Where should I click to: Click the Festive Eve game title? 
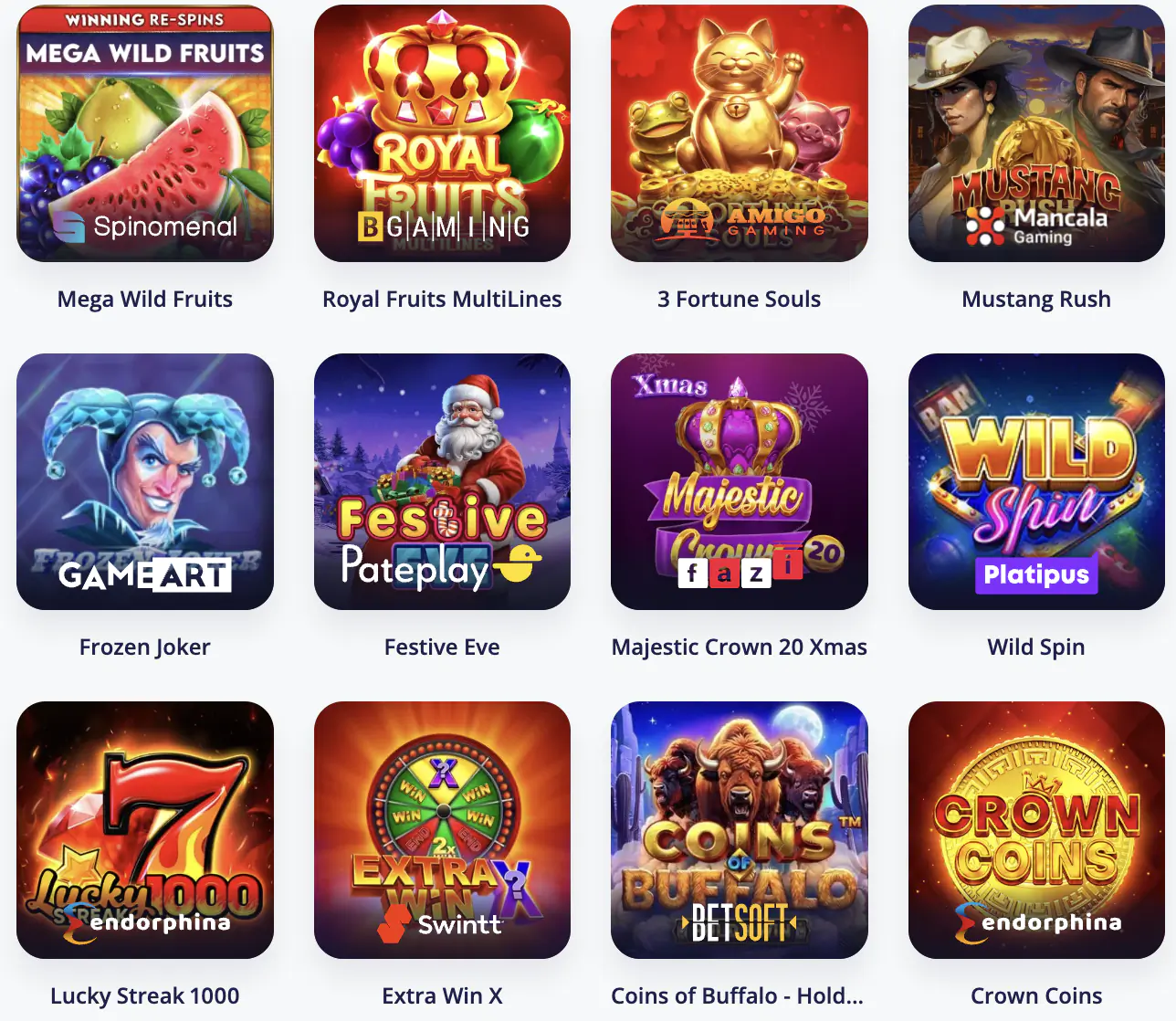(x=442, y=647)
